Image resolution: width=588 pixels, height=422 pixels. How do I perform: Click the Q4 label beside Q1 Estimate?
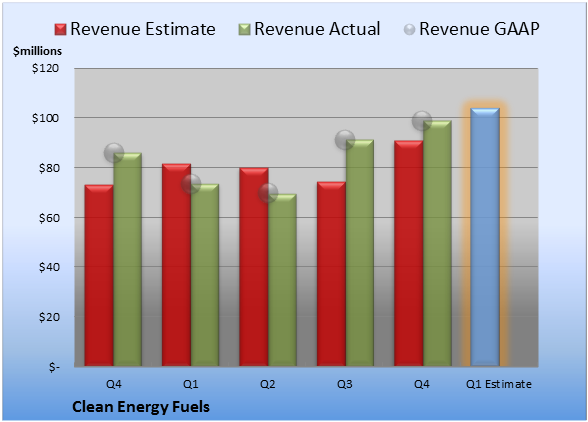[x=422, y=384]
